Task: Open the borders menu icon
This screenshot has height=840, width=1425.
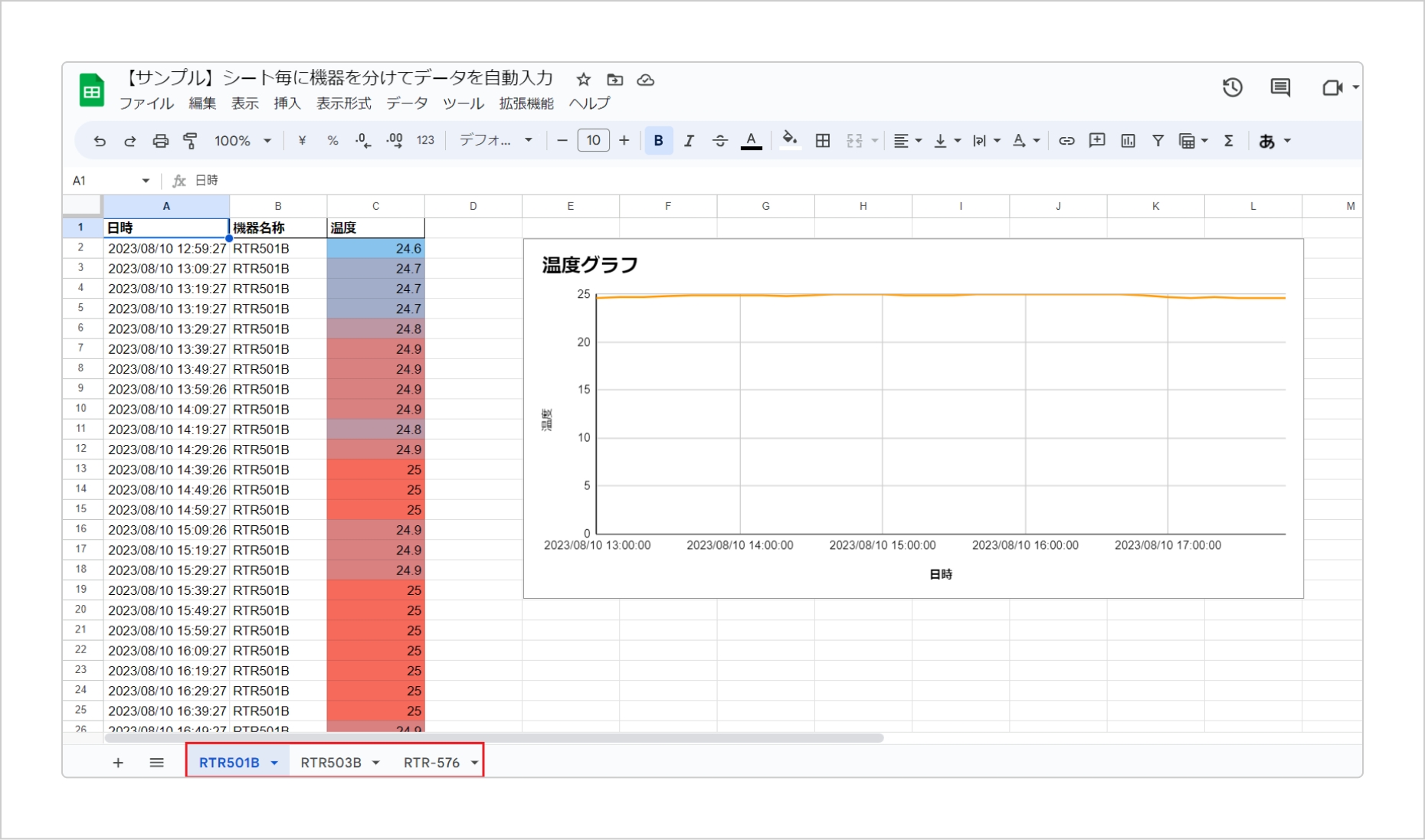Action: click(823, 141)
